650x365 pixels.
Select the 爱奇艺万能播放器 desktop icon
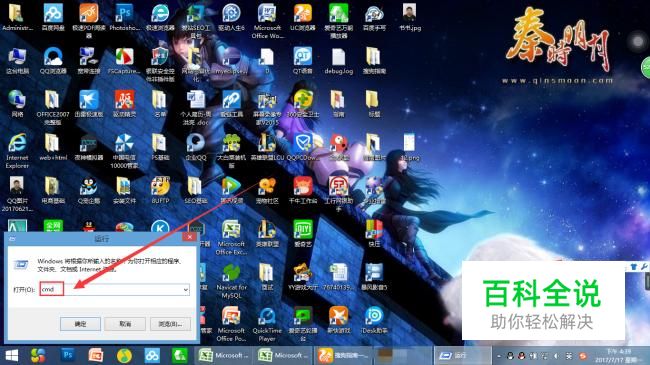pos(338,21)
